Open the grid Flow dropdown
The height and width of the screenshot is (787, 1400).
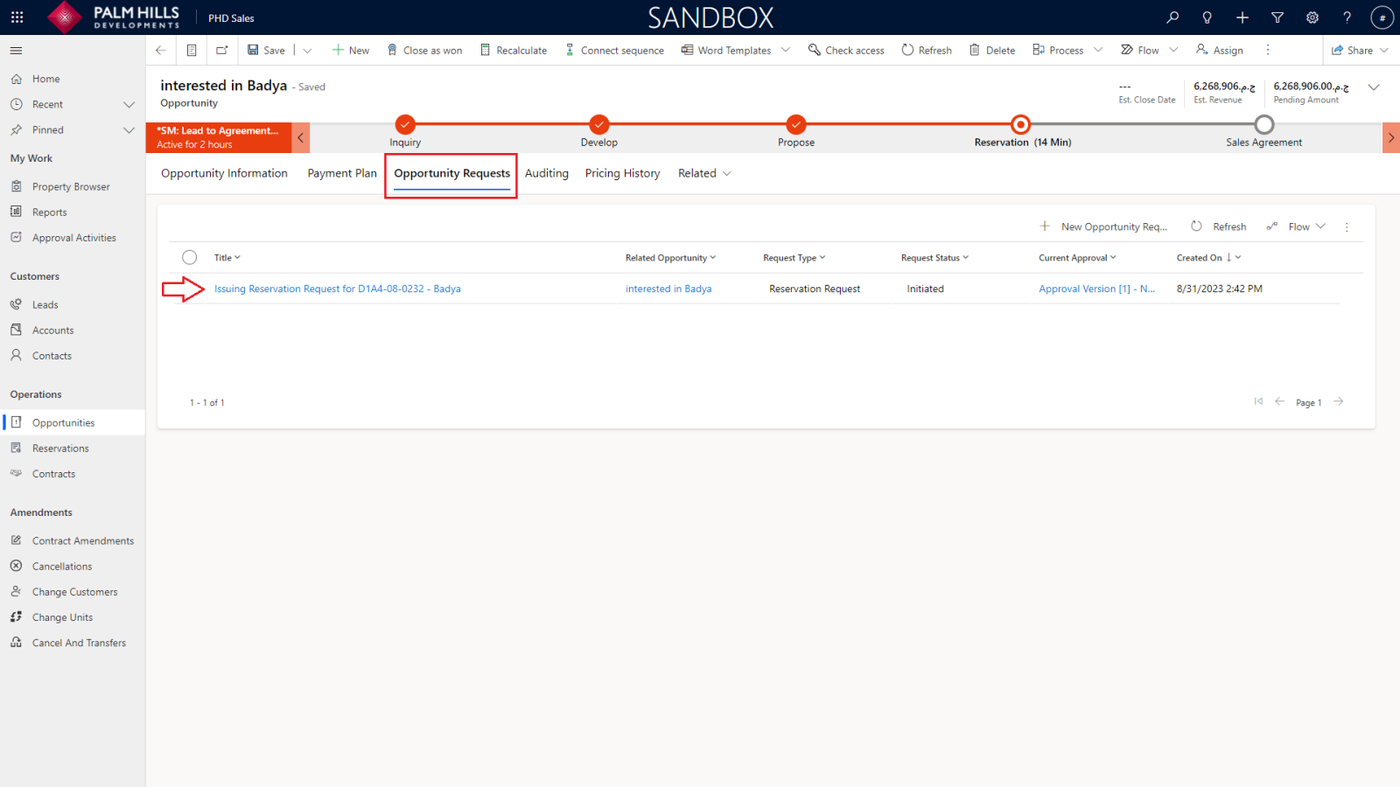coord(1296,227)
